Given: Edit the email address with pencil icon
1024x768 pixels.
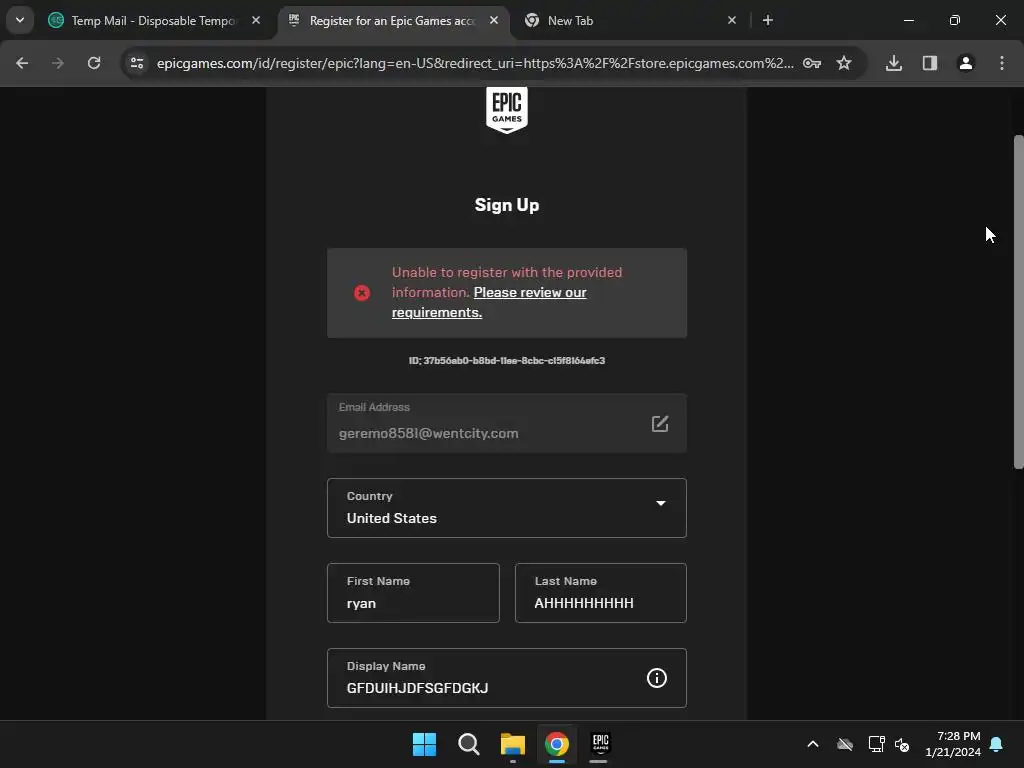Looking at the screenshot, I should point(660,423).
